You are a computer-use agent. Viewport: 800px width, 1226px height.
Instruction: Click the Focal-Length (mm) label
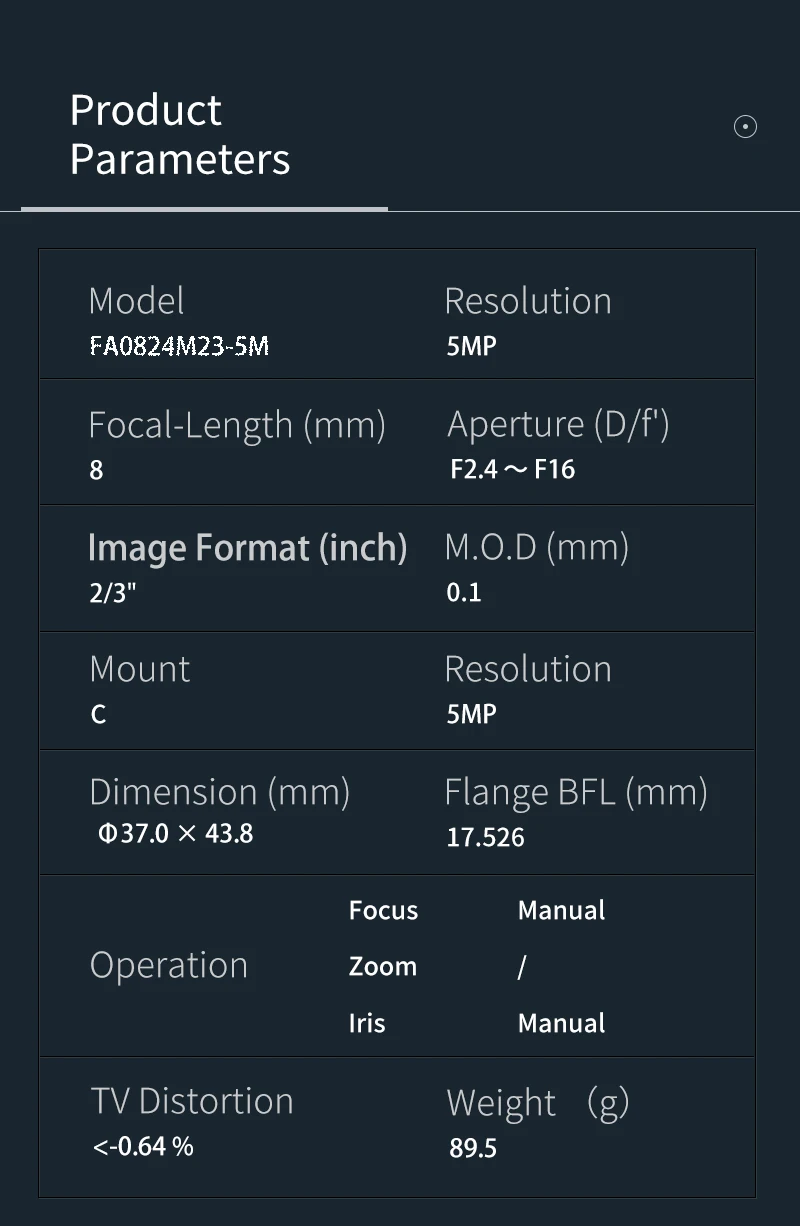[237, 425]
